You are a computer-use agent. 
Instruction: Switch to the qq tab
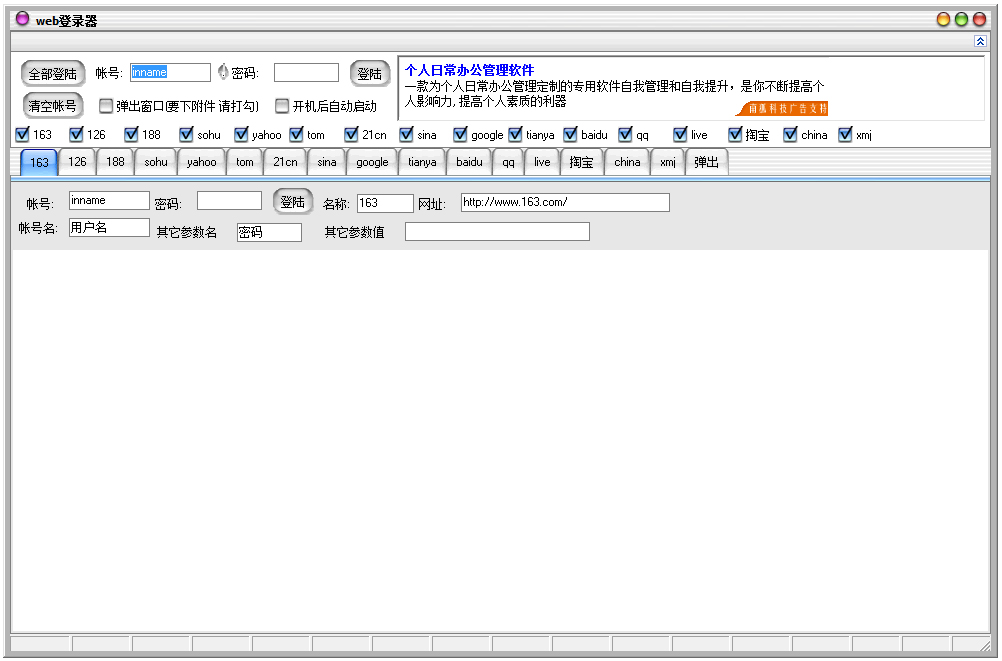click(x=507, y=161)
